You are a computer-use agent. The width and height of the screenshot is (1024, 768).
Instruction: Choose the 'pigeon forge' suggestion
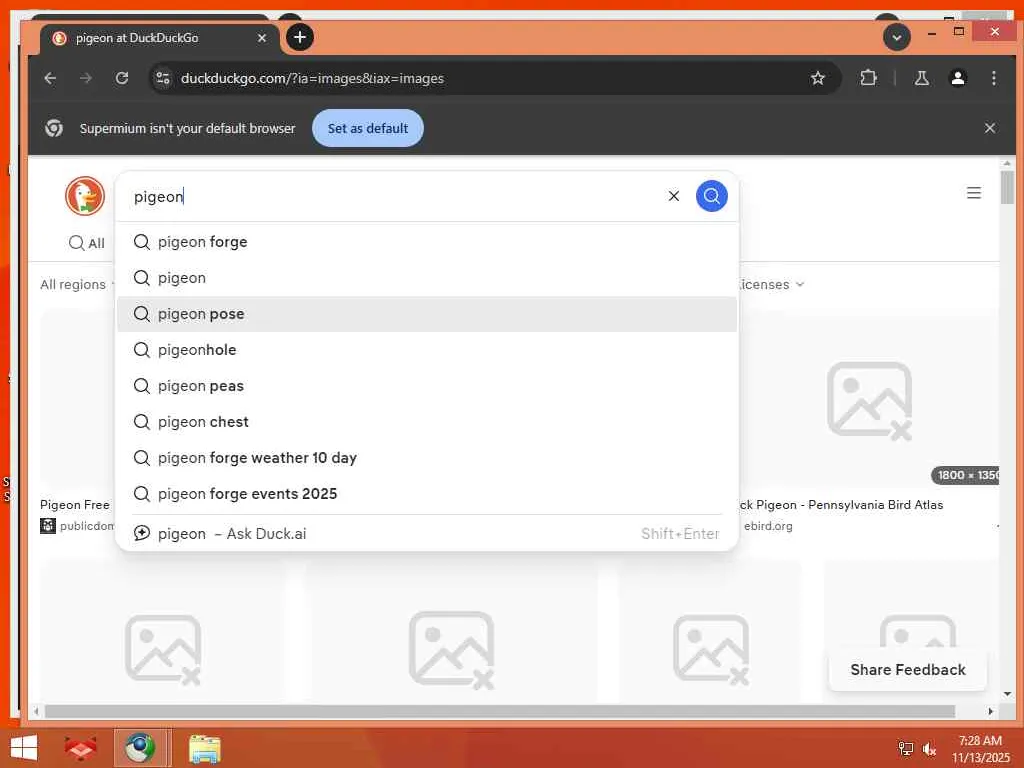427,242
